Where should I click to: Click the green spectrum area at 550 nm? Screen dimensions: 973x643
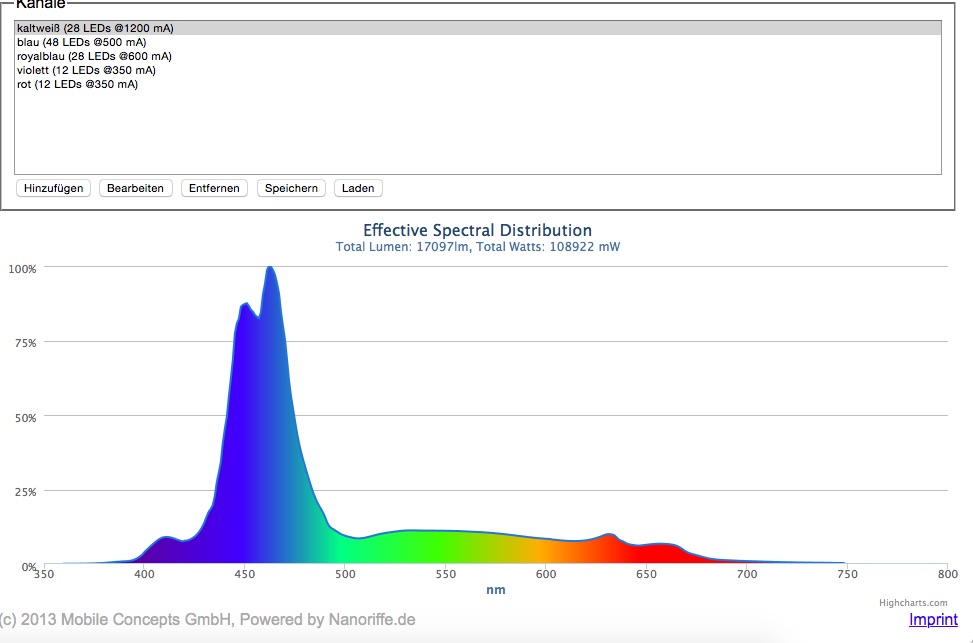pos(445,550)
